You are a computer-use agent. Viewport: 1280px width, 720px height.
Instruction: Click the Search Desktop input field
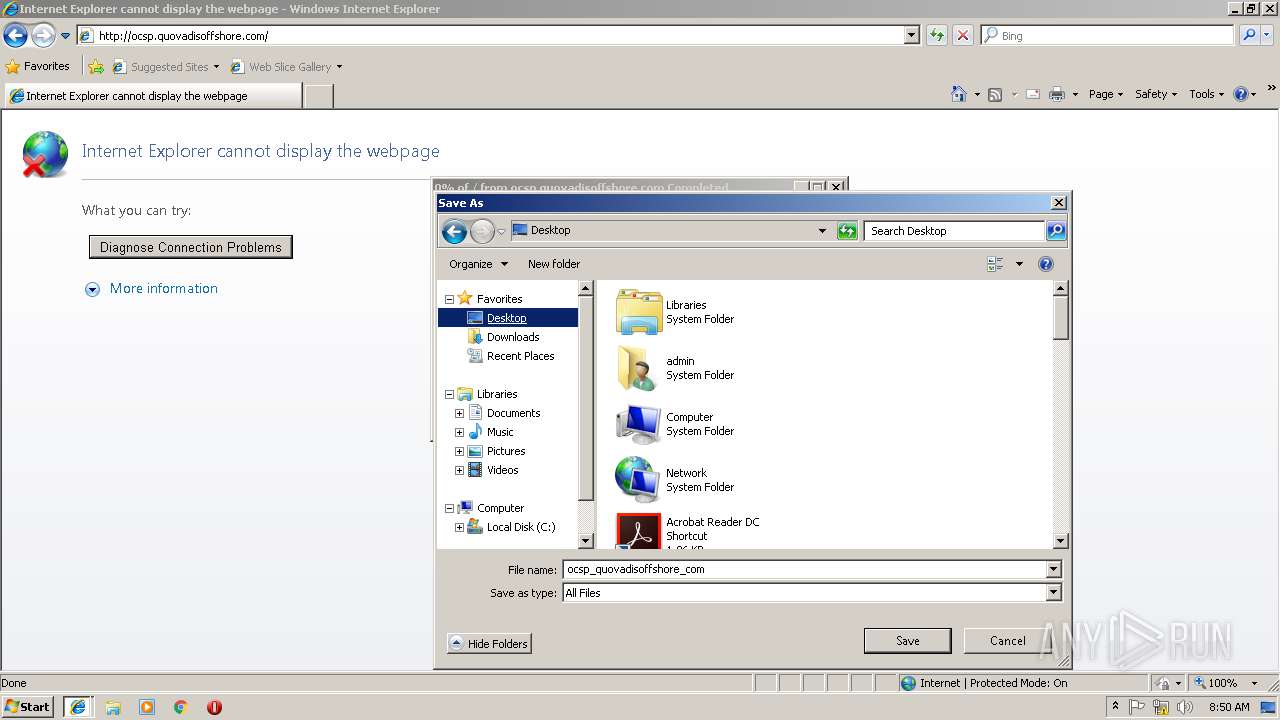tap(954, 231)
